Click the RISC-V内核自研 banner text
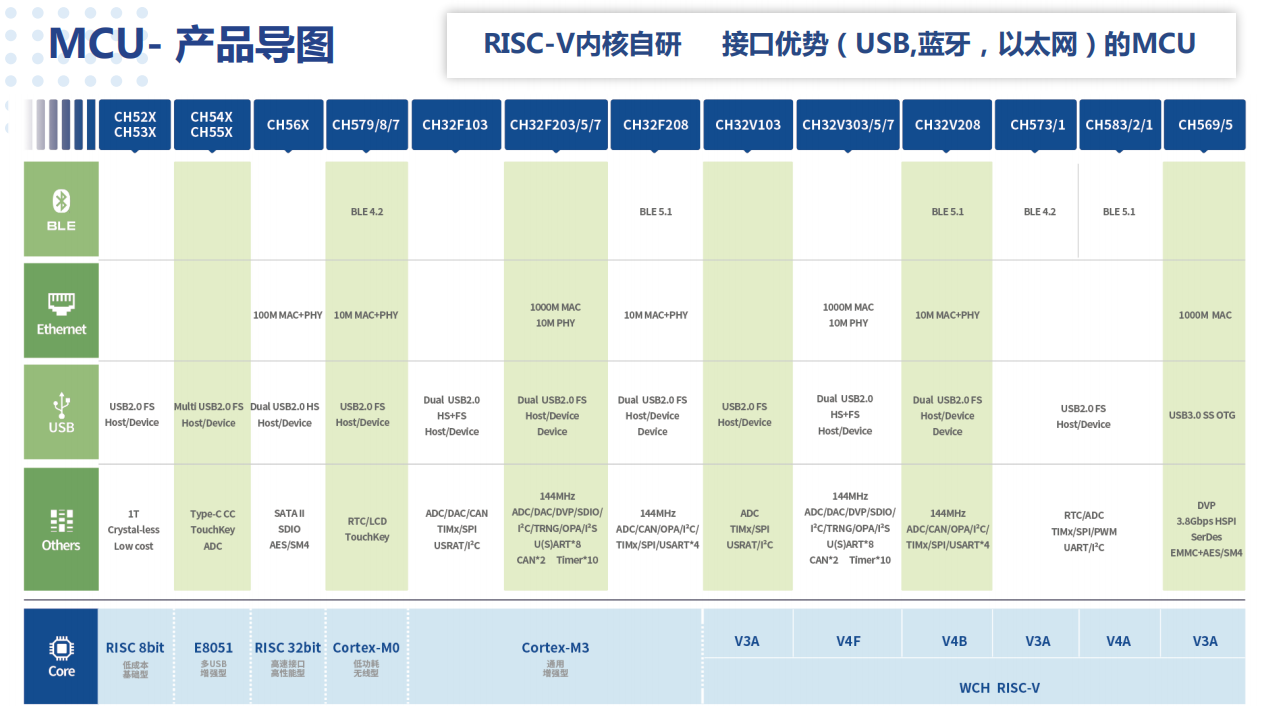 pos(582,43)
